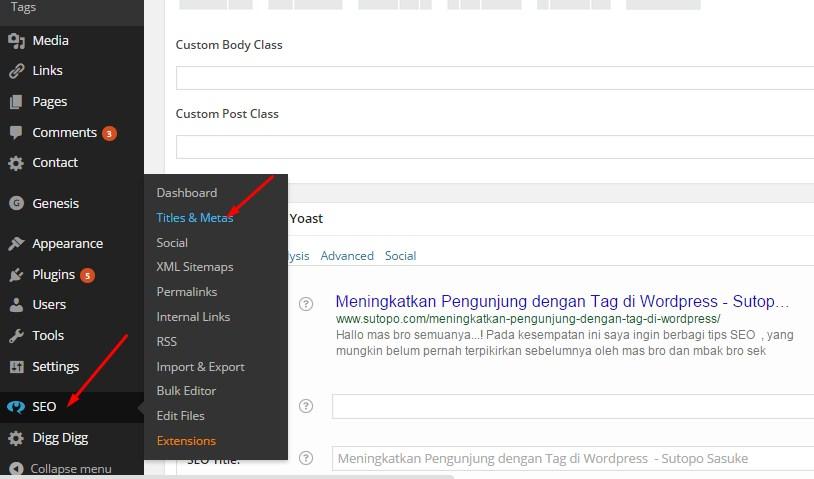
Task: Click the Comments speech bubble icon
Action: [x=16, y=132]
